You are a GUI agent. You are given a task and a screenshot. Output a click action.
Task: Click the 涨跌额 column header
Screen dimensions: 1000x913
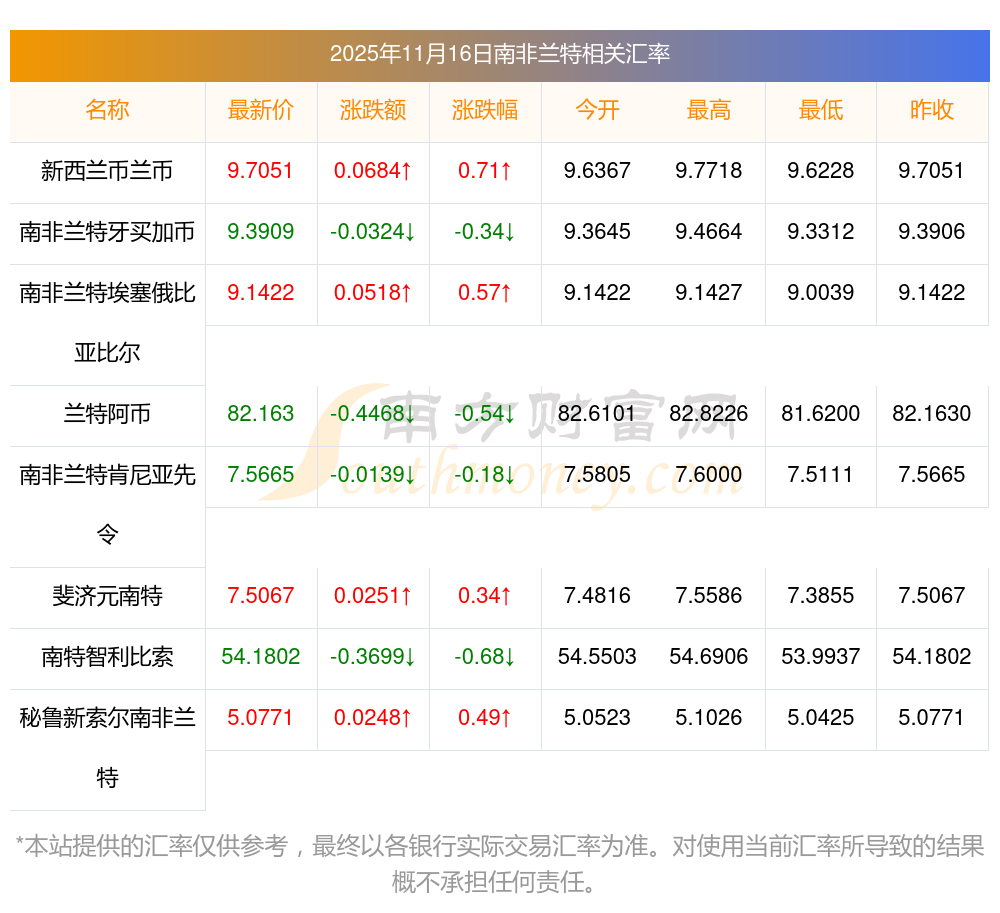pos(373,110)
